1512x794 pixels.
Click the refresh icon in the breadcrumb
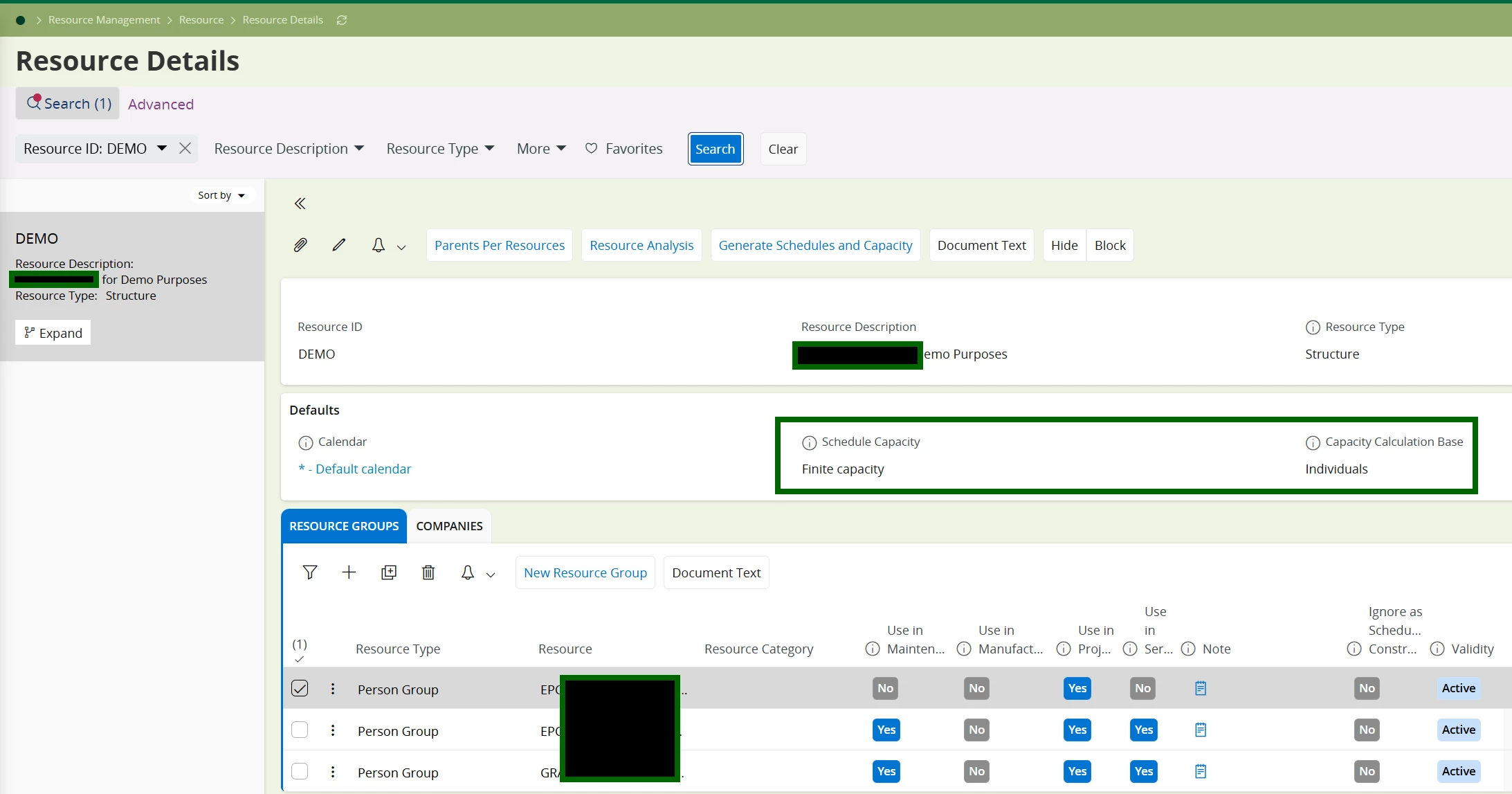[342, 20]
